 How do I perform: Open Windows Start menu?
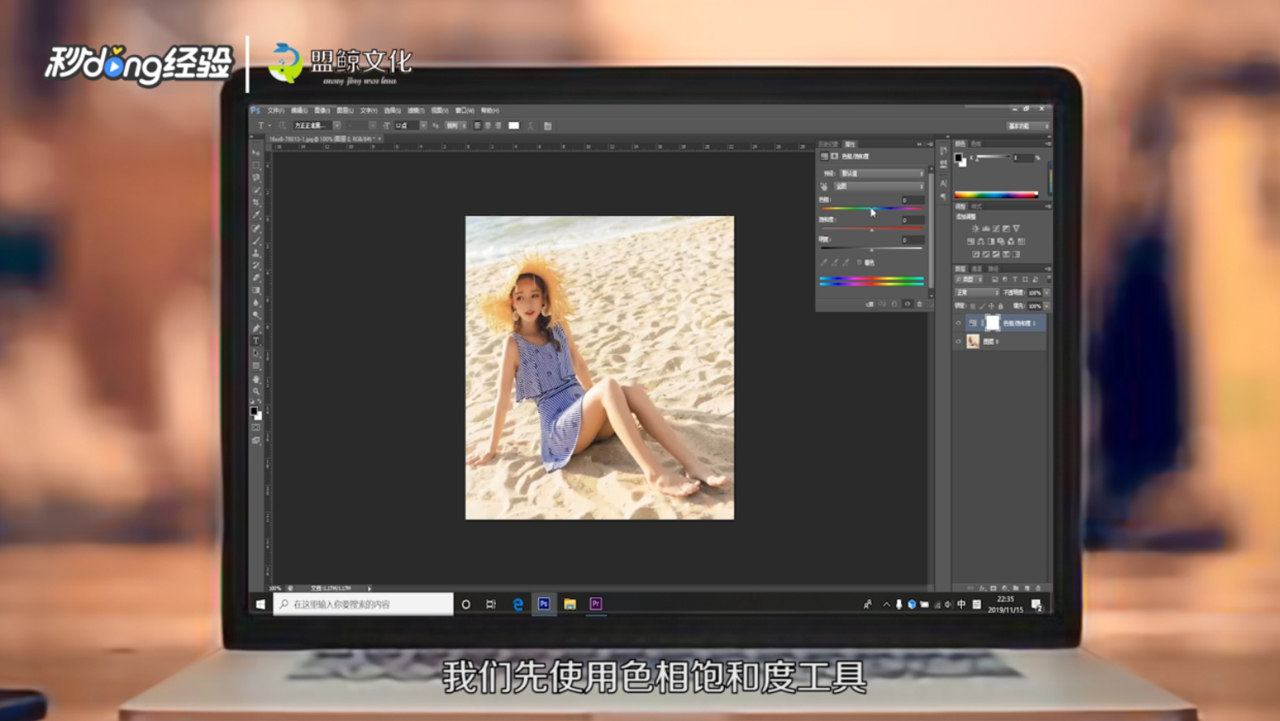[260, 604]
